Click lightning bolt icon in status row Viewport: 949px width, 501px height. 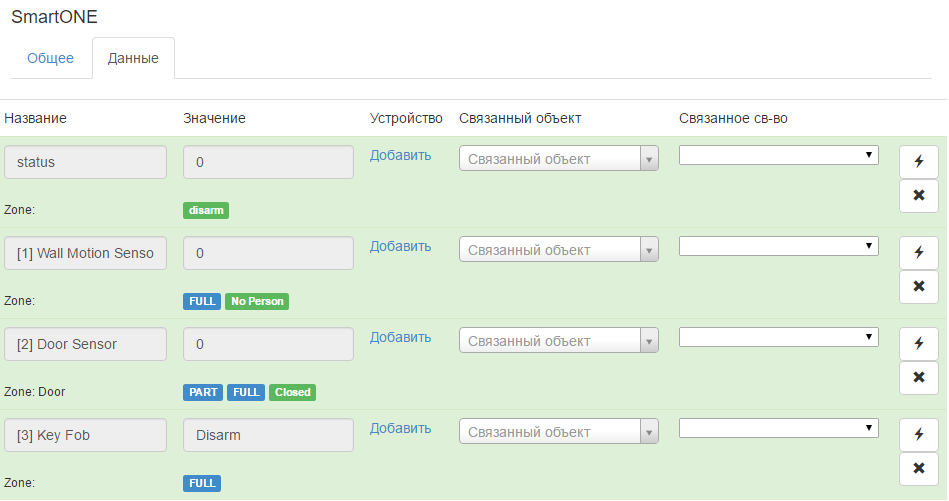918,161
